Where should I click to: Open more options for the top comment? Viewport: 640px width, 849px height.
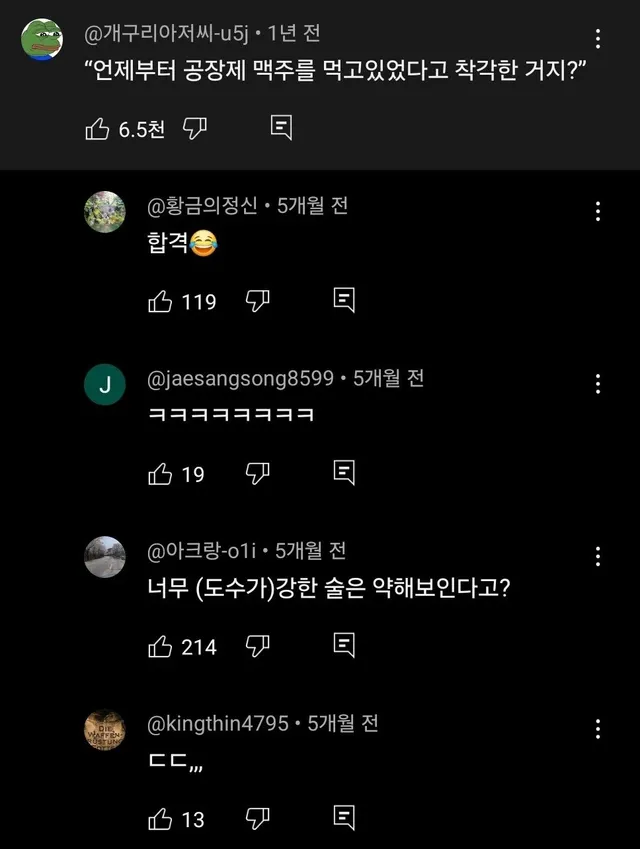tap(598, 40)
